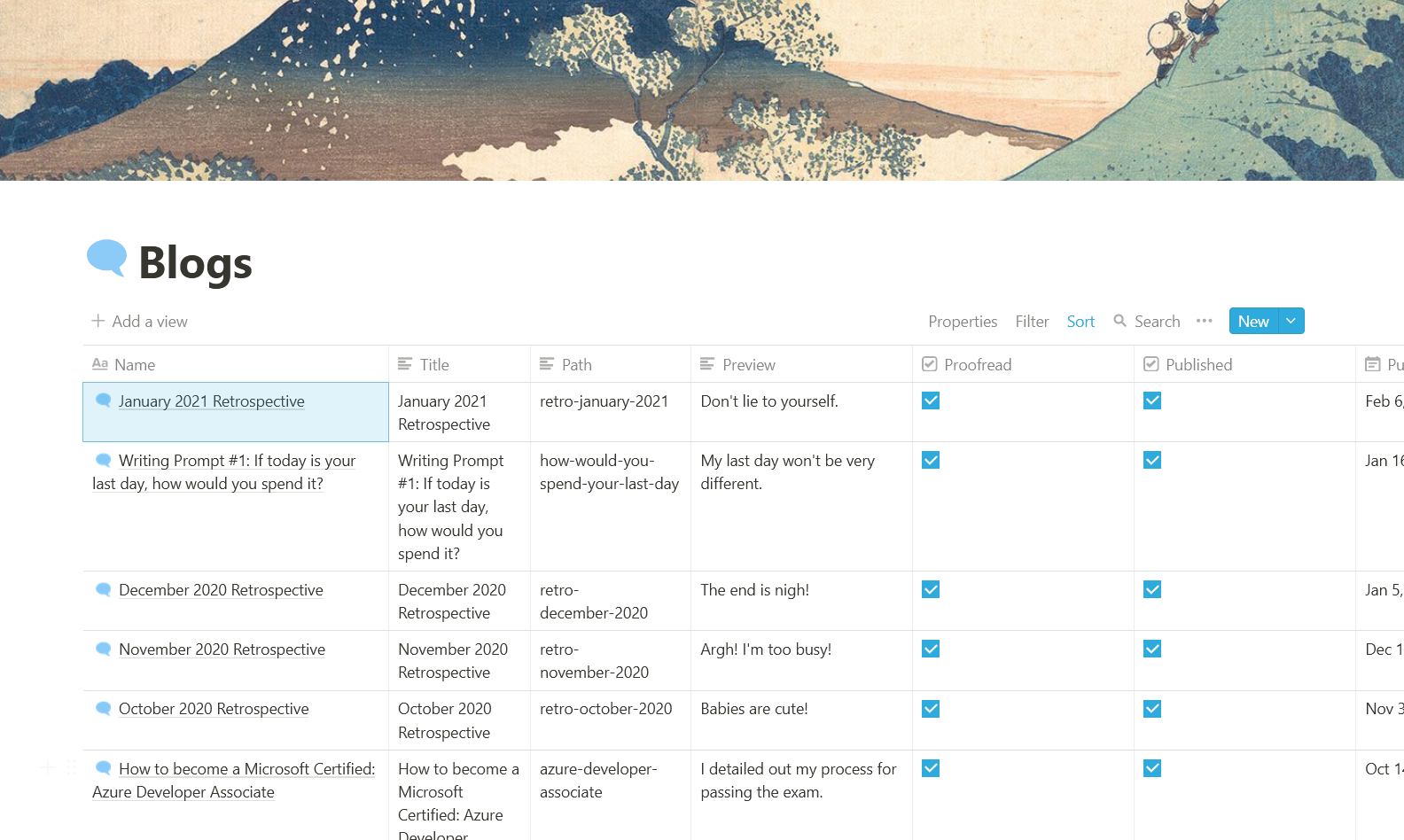
Task: Open the Properties menu
Action: click(963, 322)
